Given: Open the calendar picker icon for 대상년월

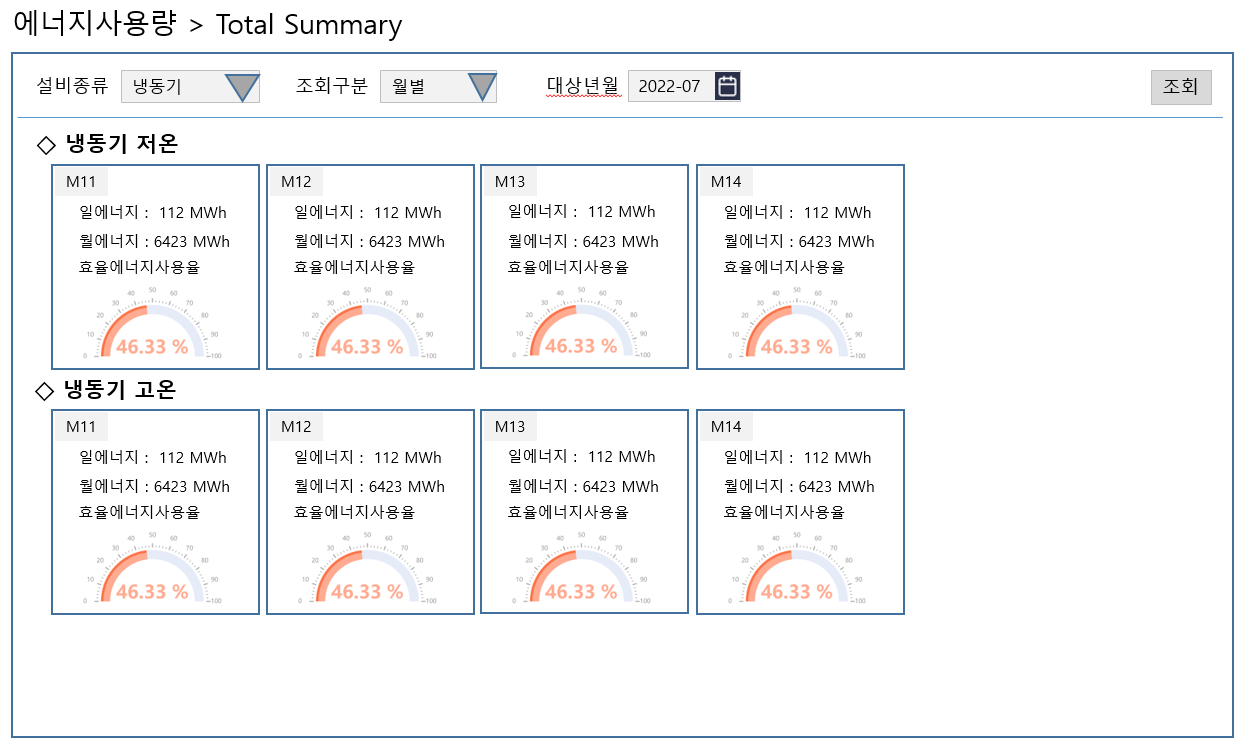Looking at the screenshot, I should click(x=728, y=86).
